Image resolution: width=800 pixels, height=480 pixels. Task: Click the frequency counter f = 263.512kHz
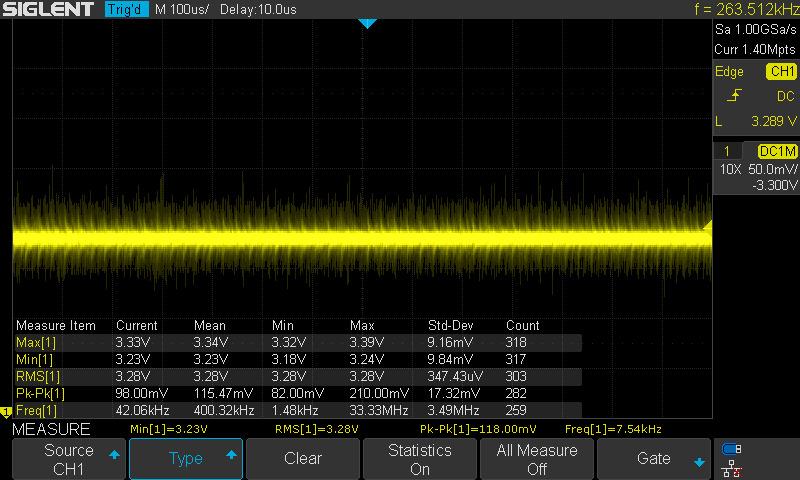[746, 9]
